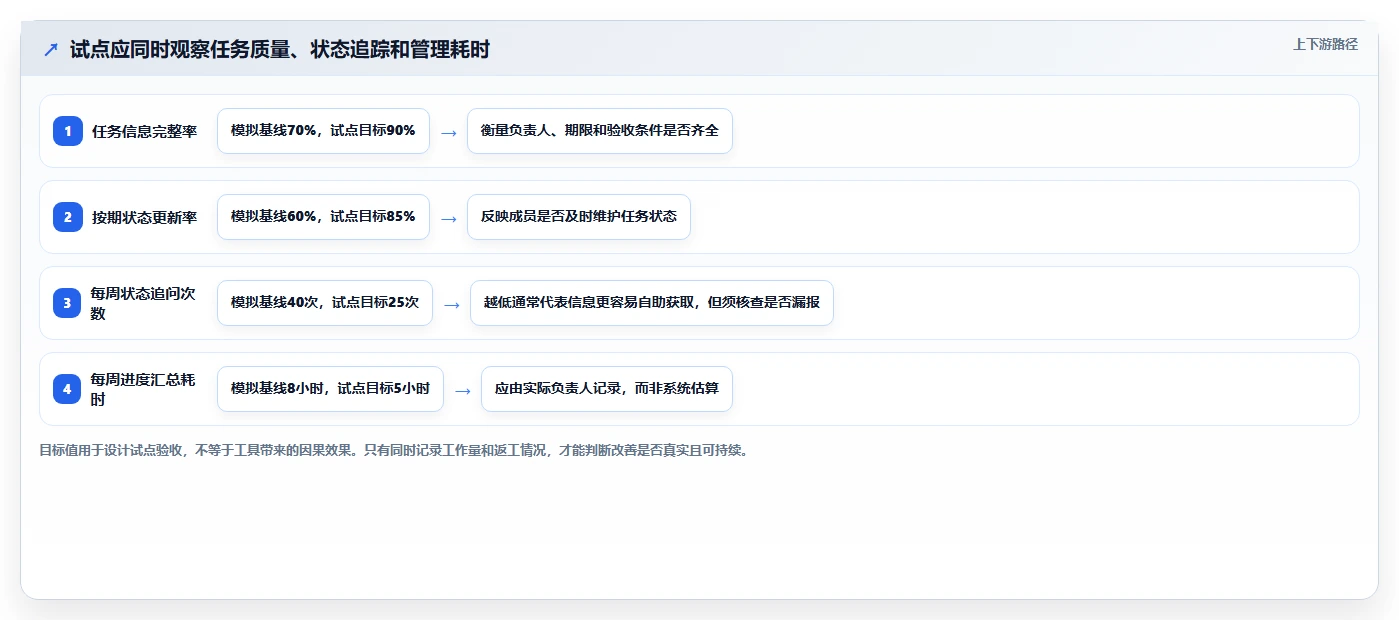
Task: Click the 模拟基线40次,试点目标25次 box
Action: click(325, 303)
